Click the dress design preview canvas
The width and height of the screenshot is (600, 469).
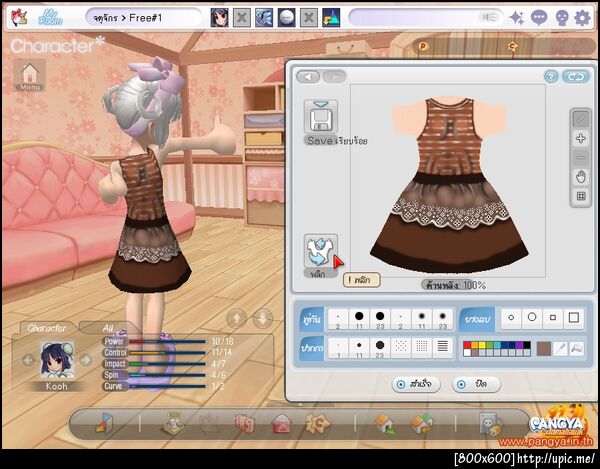(x=448, y=181)
